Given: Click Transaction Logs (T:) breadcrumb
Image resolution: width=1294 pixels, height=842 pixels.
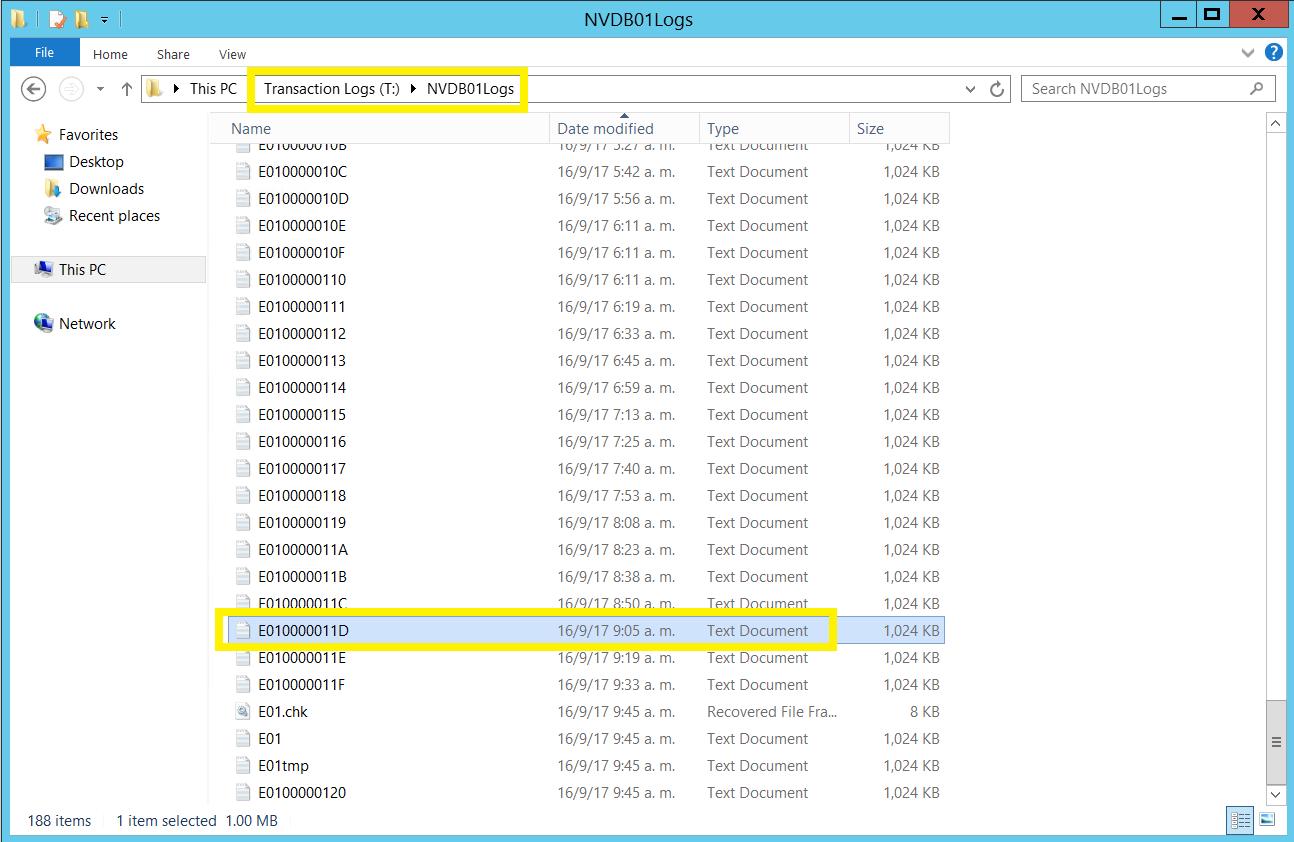Looking at the screenshot, I should [332, 89].
